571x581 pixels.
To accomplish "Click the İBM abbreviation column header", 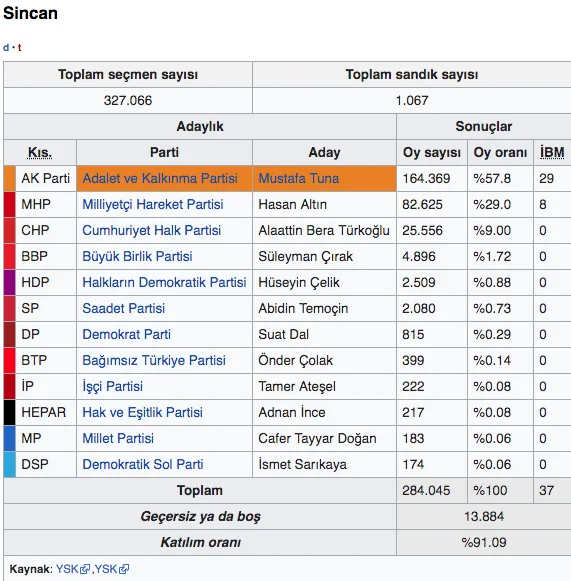I will [552, 153].
